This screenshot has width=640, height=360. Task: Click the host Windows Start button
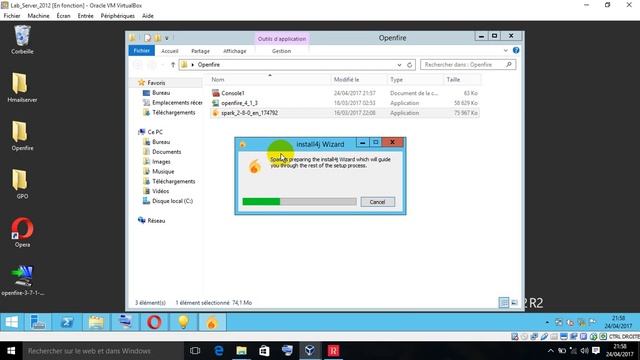pyautogui.click(x=11, y=351)
